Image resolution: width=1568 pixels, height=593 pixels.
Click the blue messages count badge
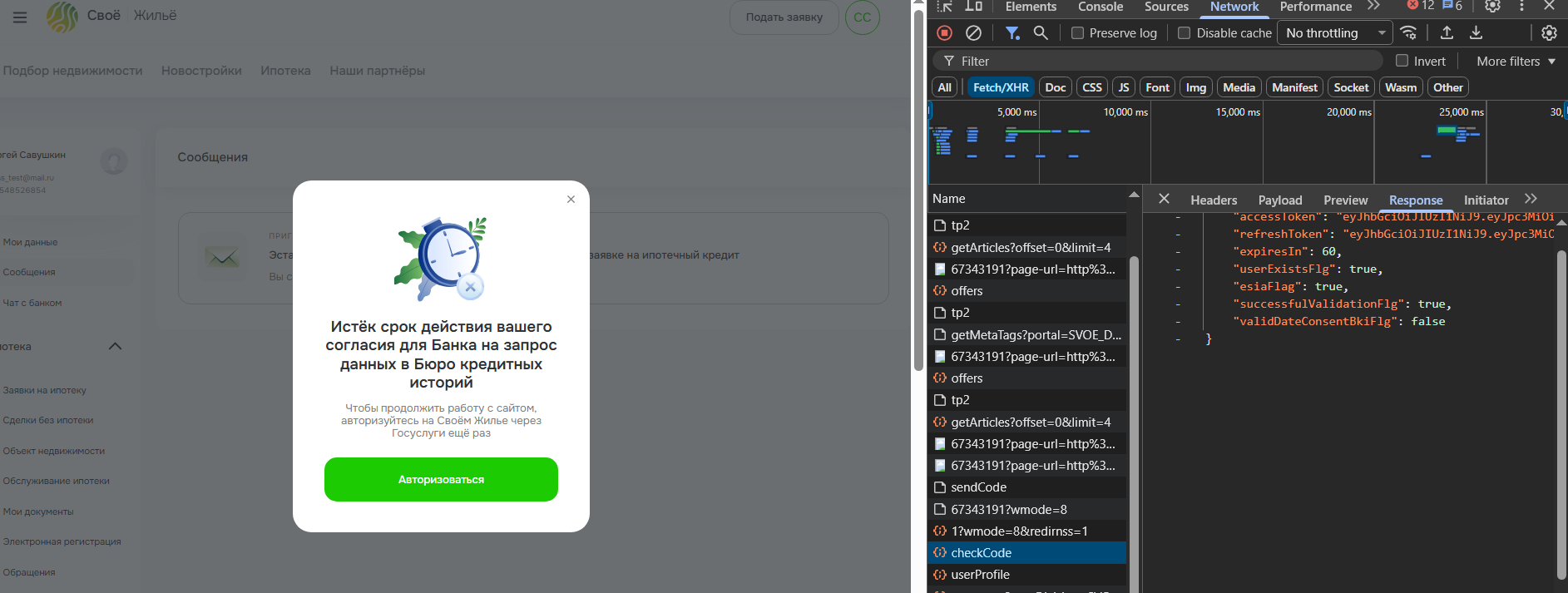1452,6
